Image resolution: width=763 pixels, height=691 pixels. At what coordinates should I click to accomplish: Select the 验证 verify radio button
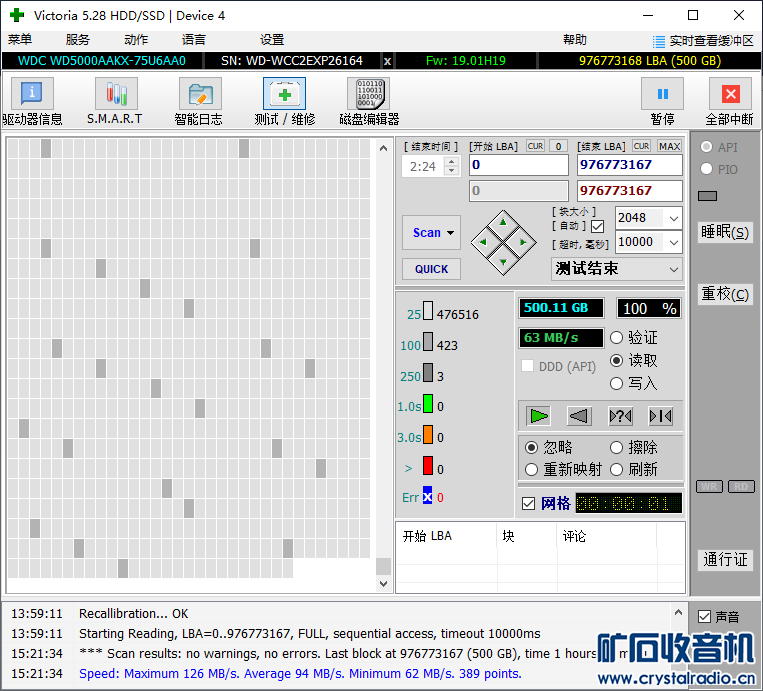[616, 337]
